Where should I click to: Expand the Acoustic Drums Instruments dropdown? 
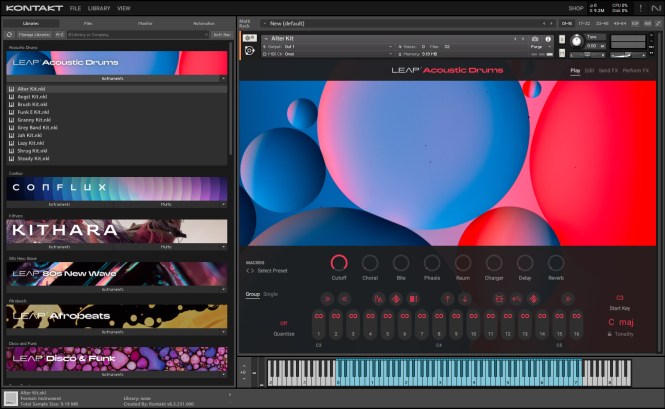[224, 78]
